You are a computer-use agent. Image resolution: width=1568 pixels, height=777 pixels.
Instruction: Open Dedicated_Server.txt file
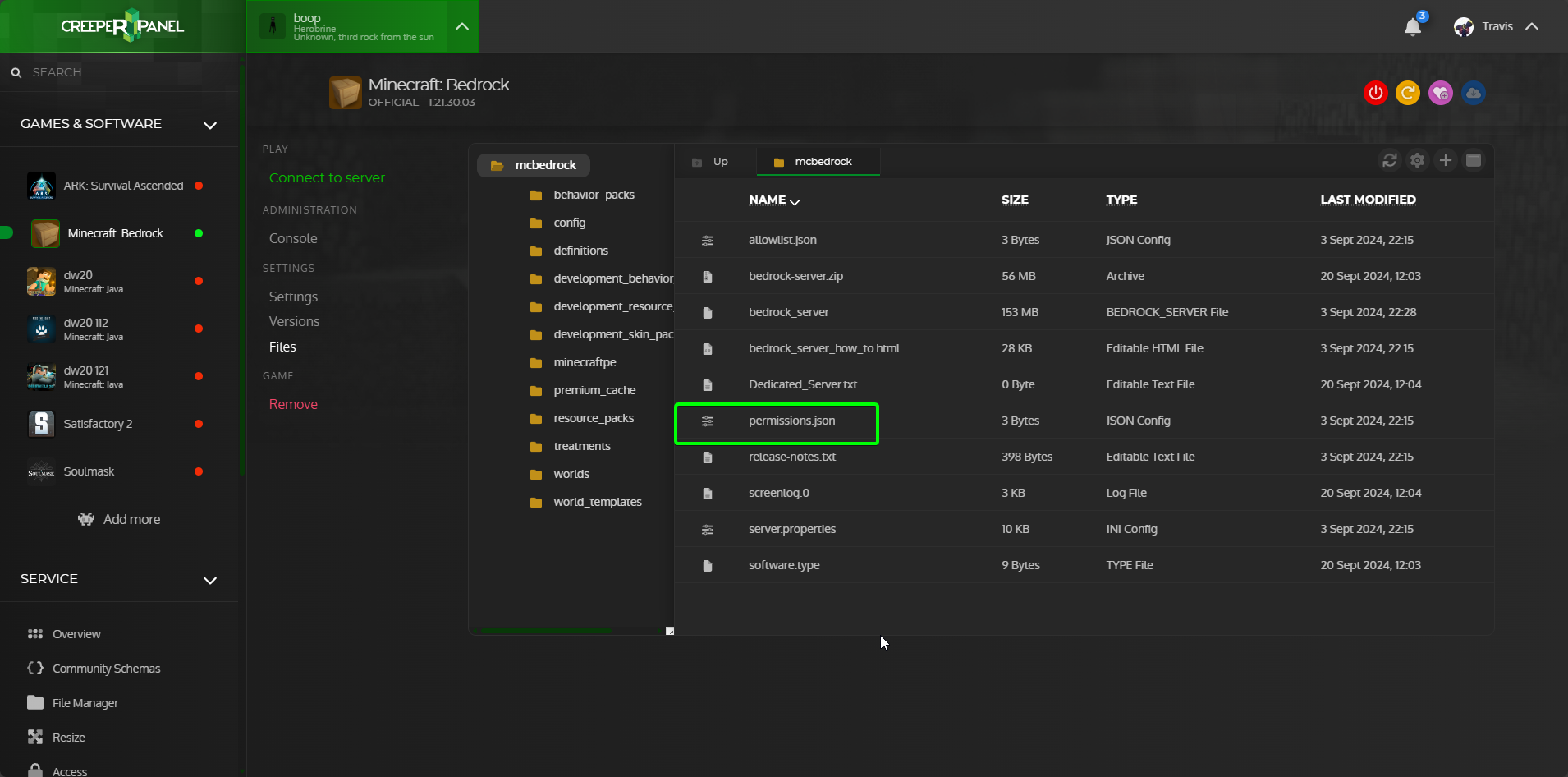(x=803, y=384)
